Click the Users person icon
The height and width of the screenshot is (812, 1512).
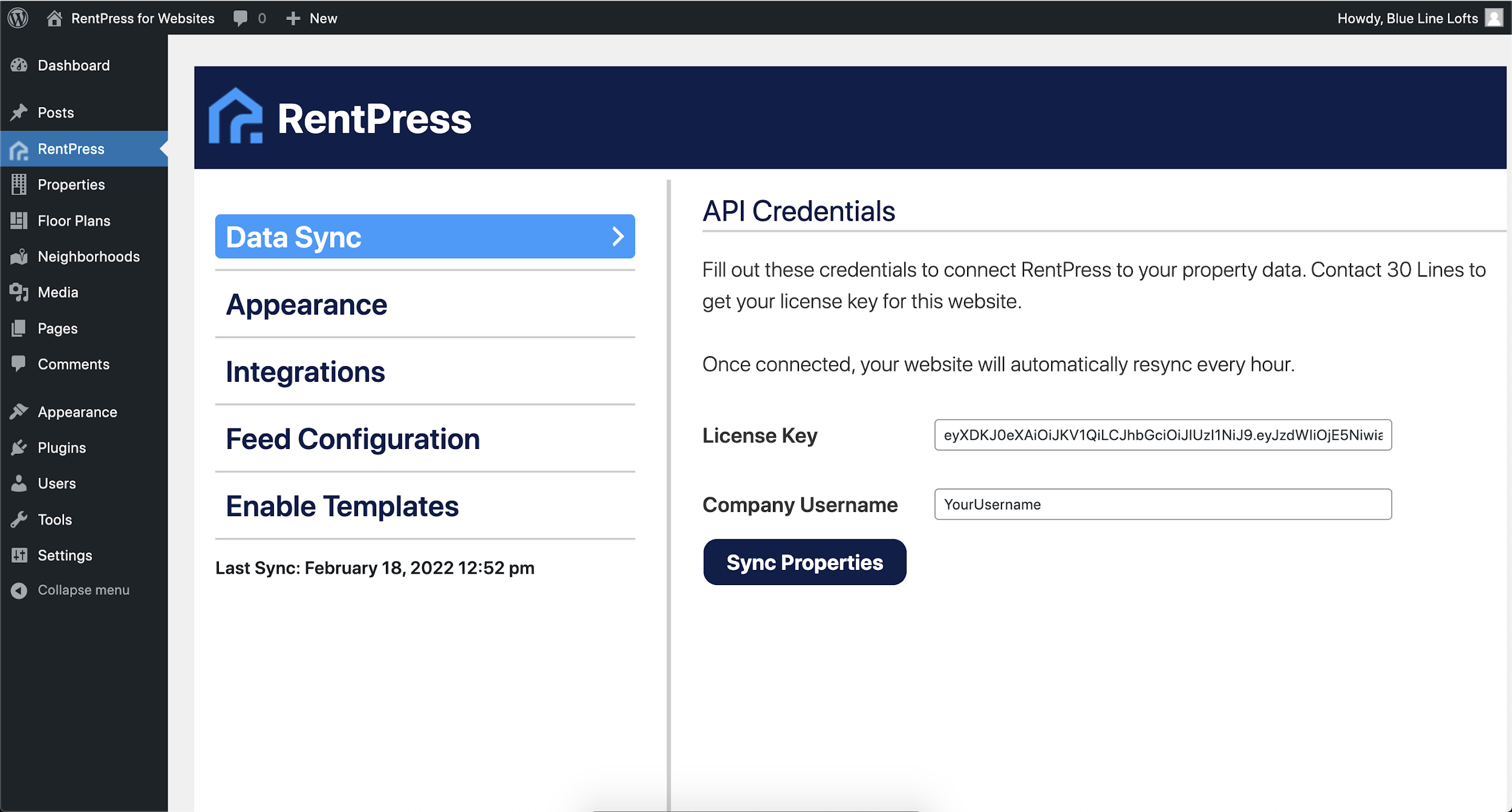pyautogui.click(x=19, y=483)
